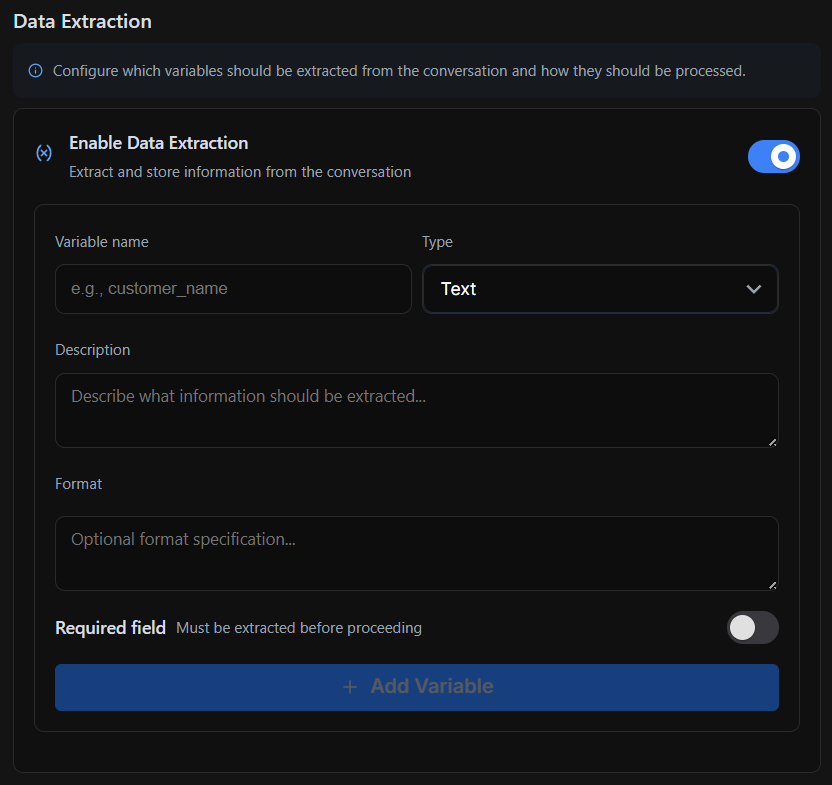Click the chevron arrow in the Type field
Image resolution: width=832 pixels, height=785 pixels.
[754, 289]
